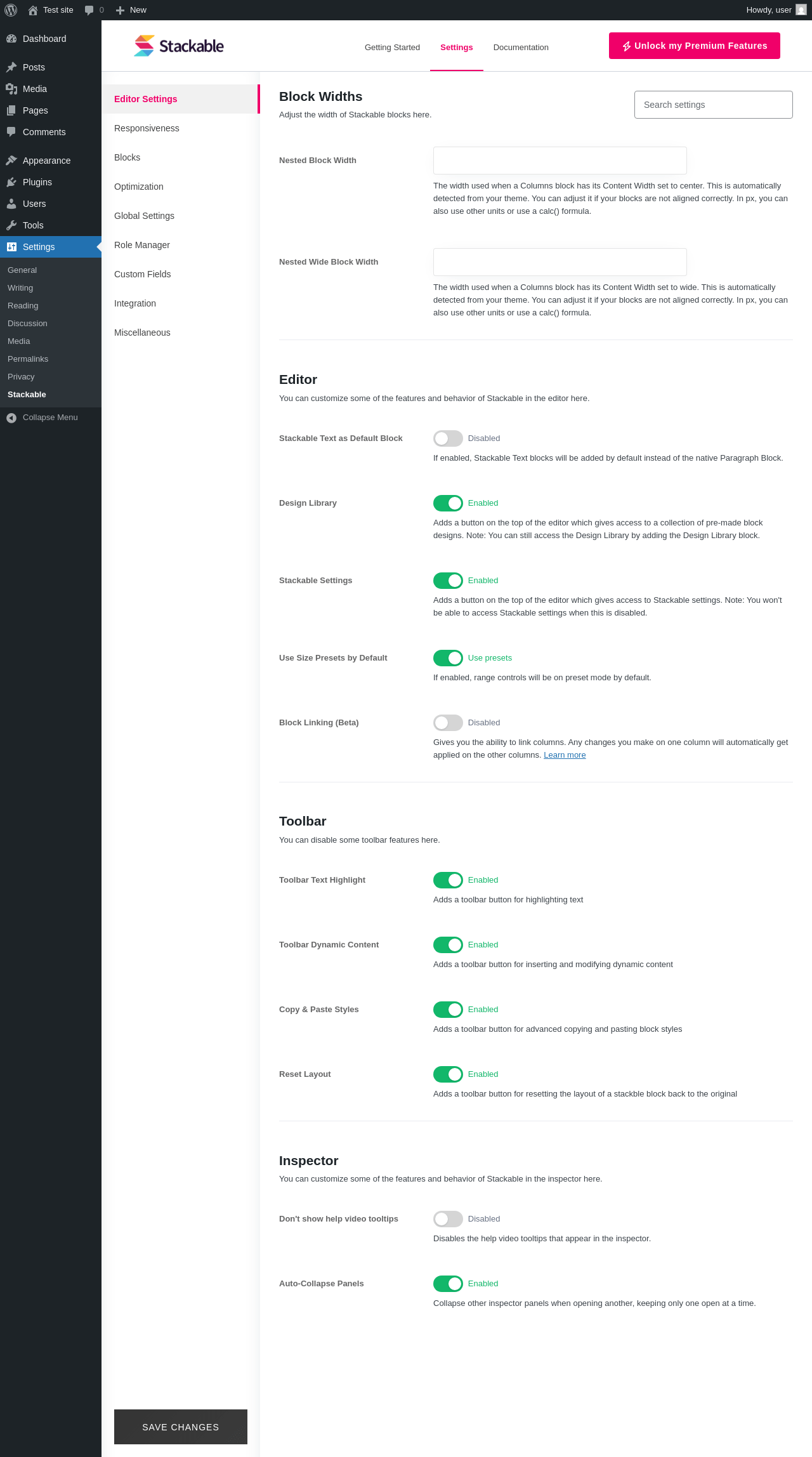Click the Appearance paintbrush icon
Viewport: 812px width, 1457px height.
pyautogui.click(x=11, y=161)
